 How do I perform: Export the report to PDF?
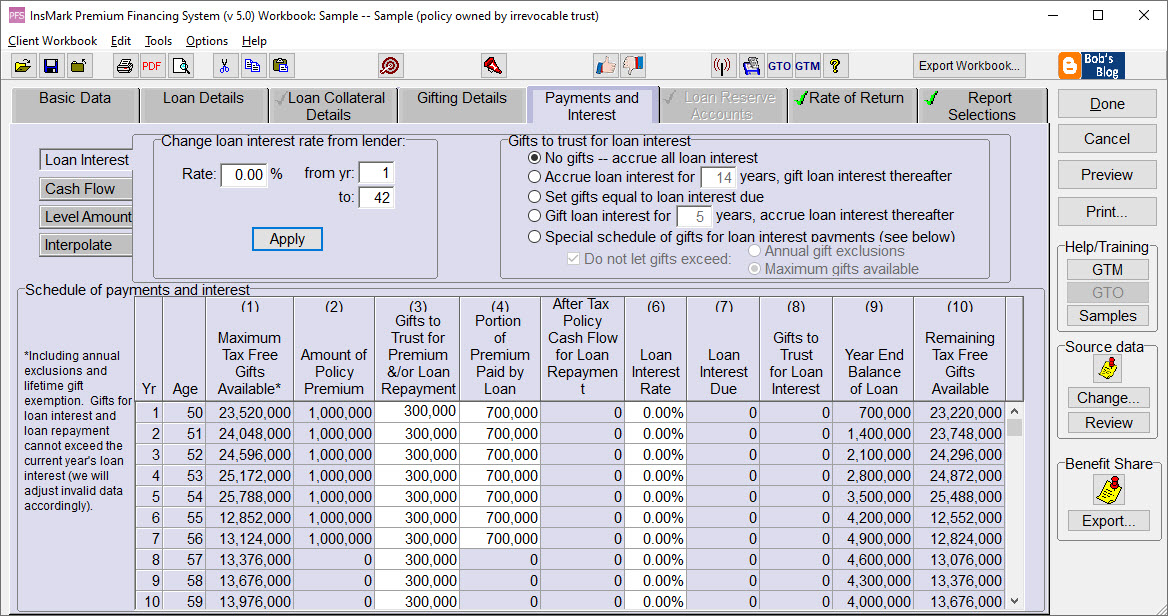point(151,65)
